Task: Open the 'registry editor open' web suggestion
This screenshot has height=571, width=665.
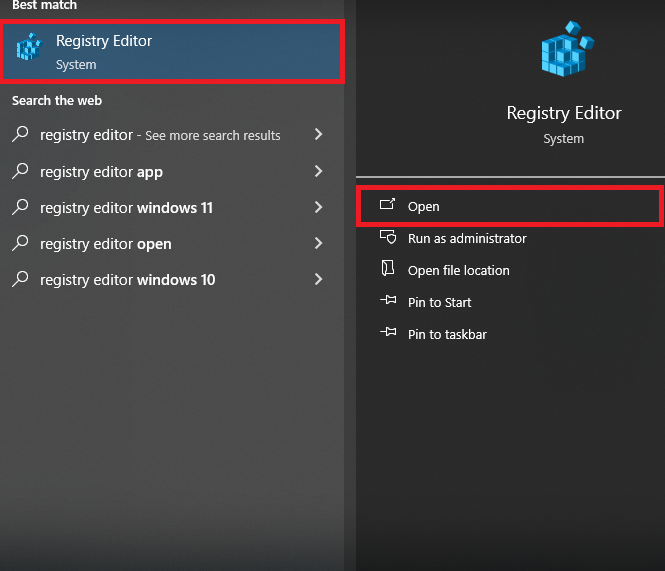Action: 105,244
